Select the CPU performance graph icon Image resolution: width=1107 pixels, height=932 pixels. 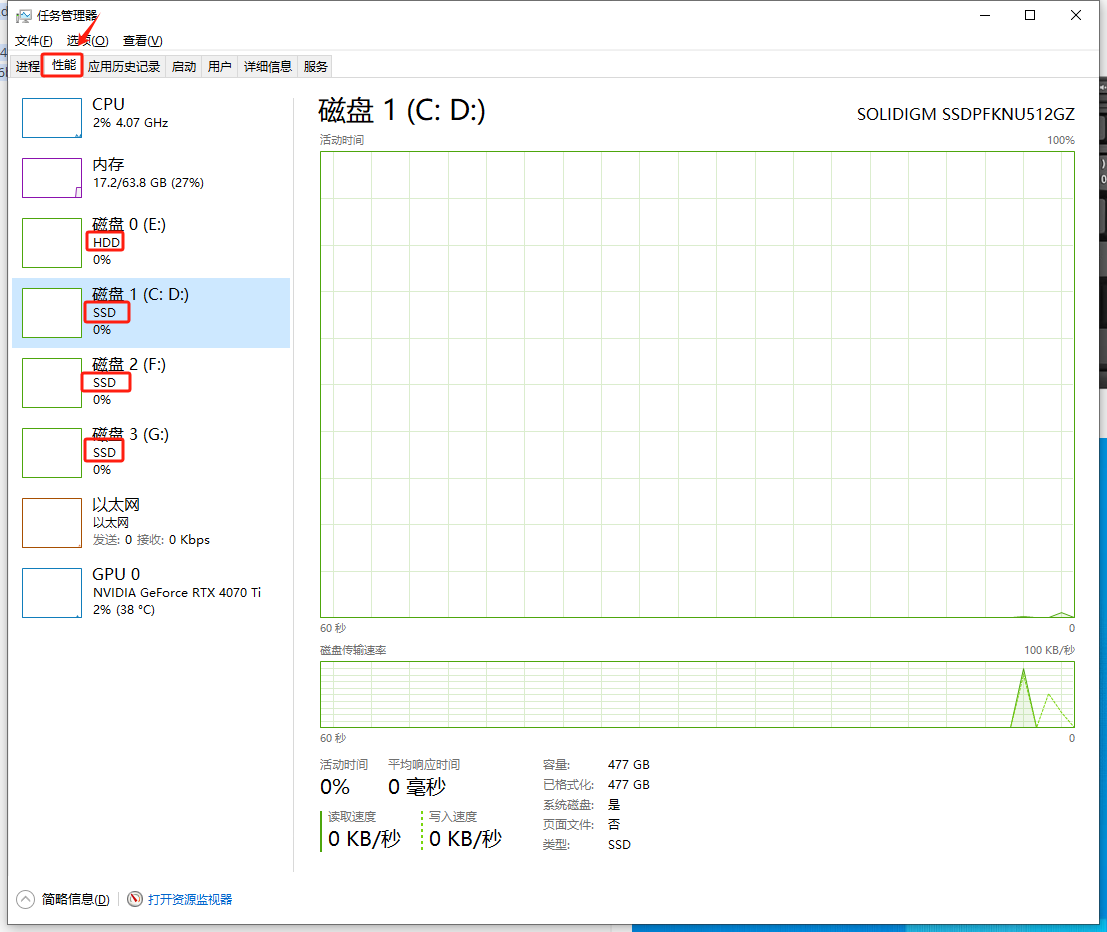51,117
